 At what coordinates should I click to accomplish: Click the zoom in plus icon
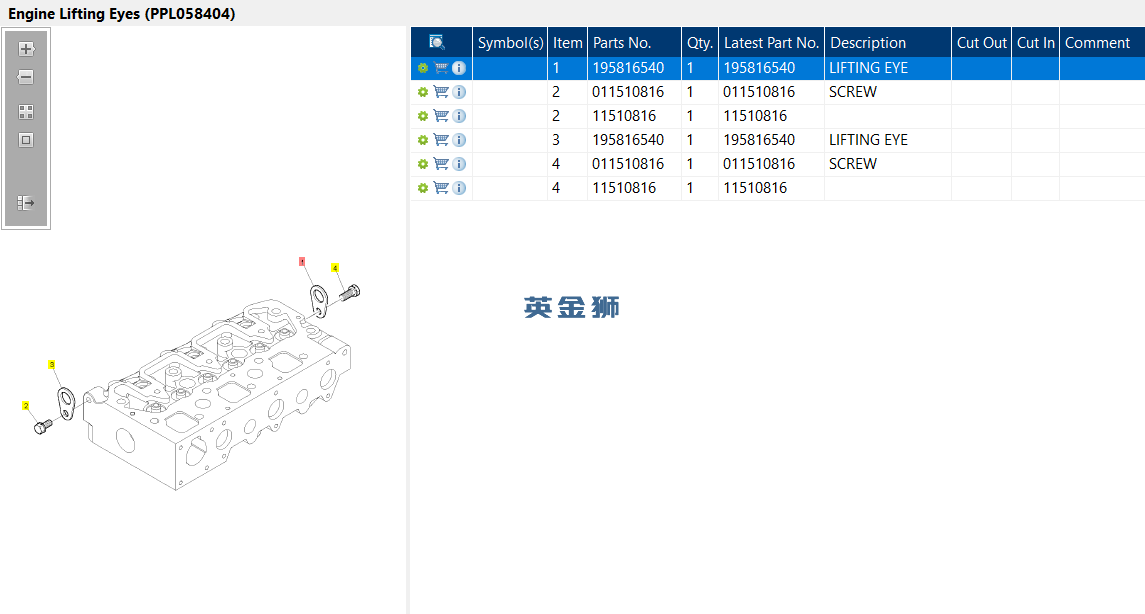pyautogui.click(x=26, y=50)
